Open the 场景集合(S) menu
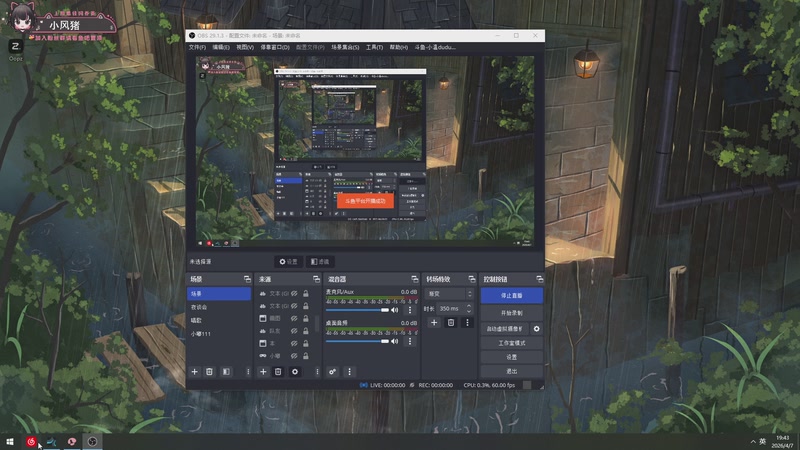The height and width of the screenshot is (450, 800). point(345,47)
